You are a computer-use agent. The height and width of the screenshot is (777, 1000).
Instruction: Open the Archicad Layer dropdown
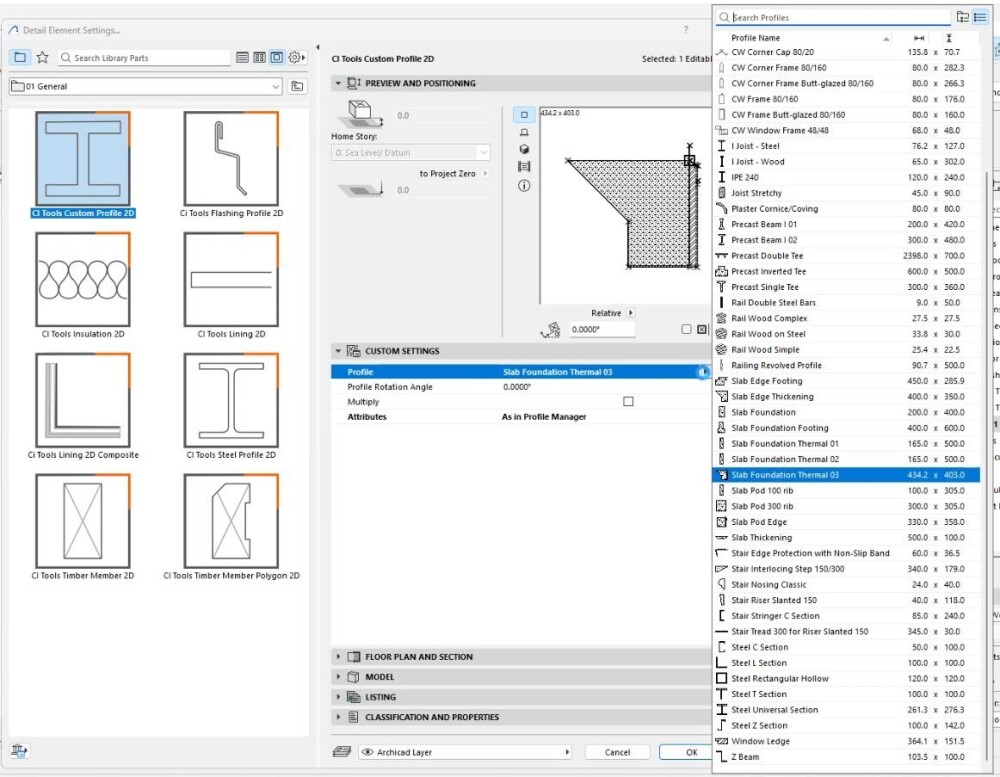pos(466,752)
